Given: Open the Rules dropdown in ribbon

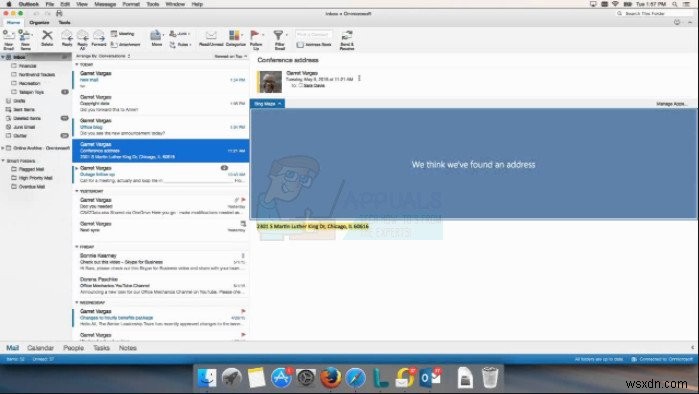Looking at the screenshot, I should pos(180,45).
